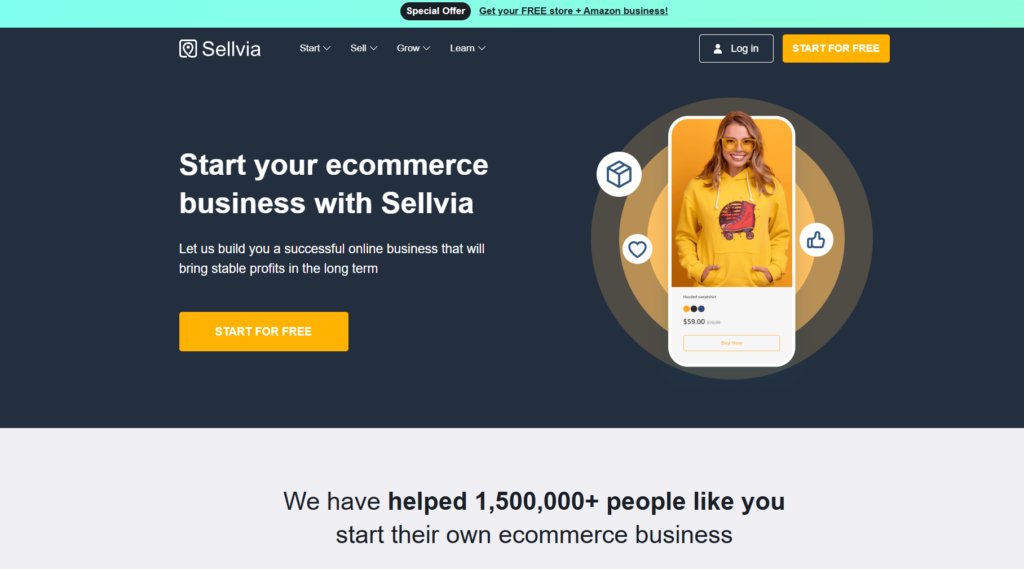Click the yellow hoodie product image
This screenshot has height=569, width=1024.
pos(731,203)
